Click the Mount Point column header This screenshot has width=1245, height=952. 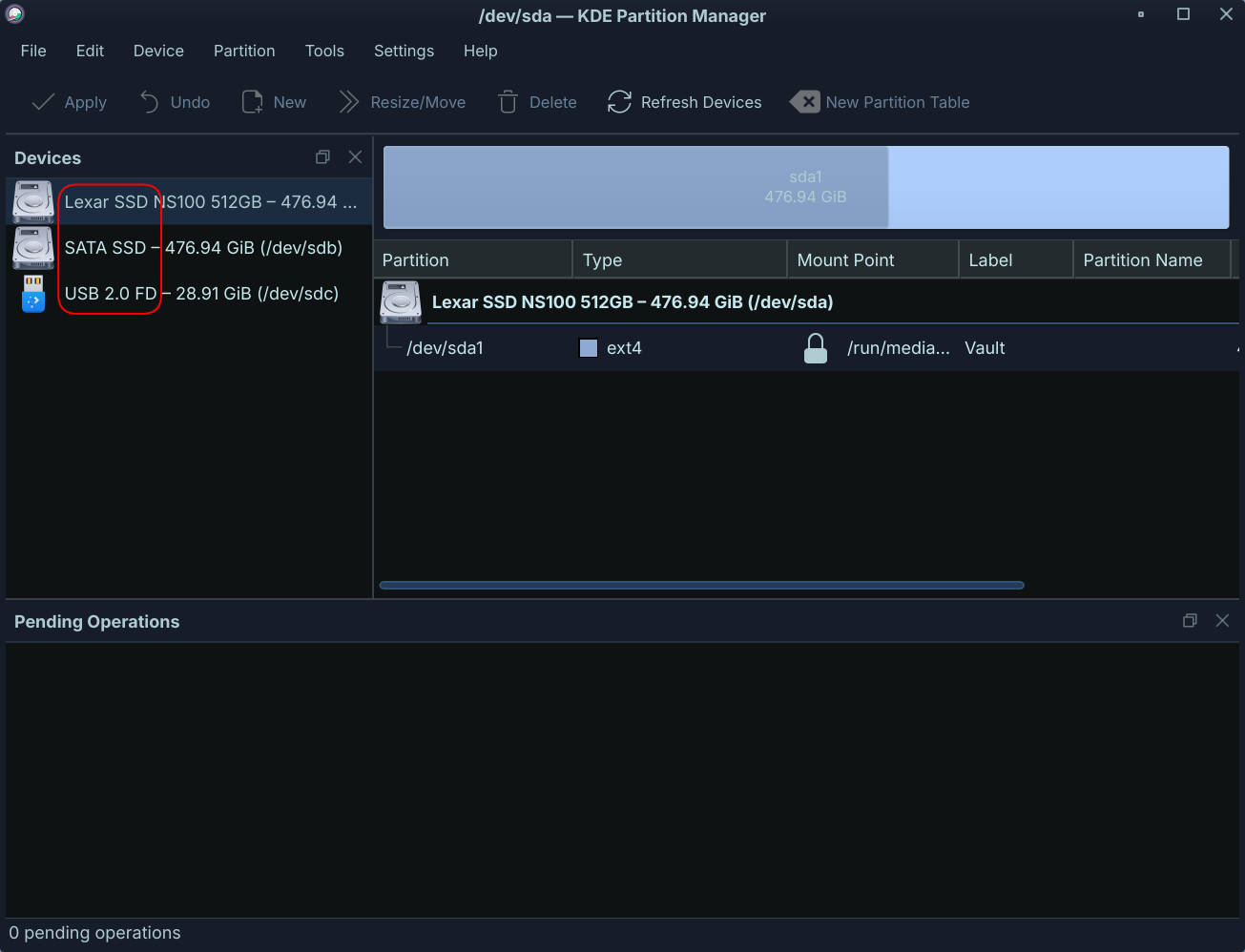872,259
